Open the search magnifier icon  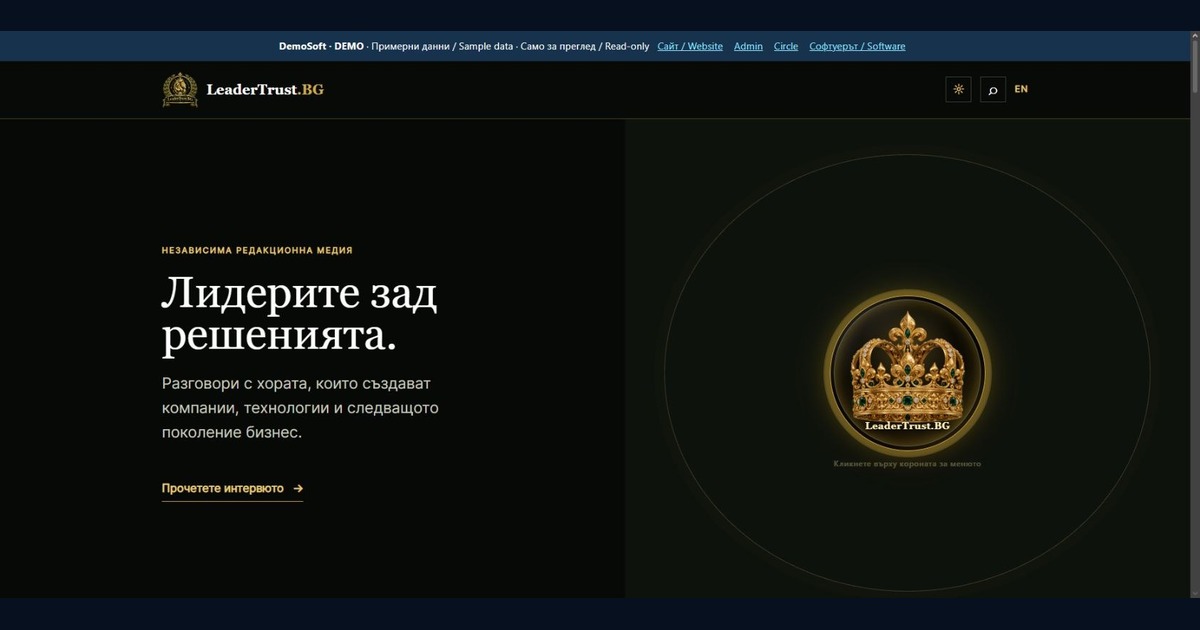click(x=992, y=89)
